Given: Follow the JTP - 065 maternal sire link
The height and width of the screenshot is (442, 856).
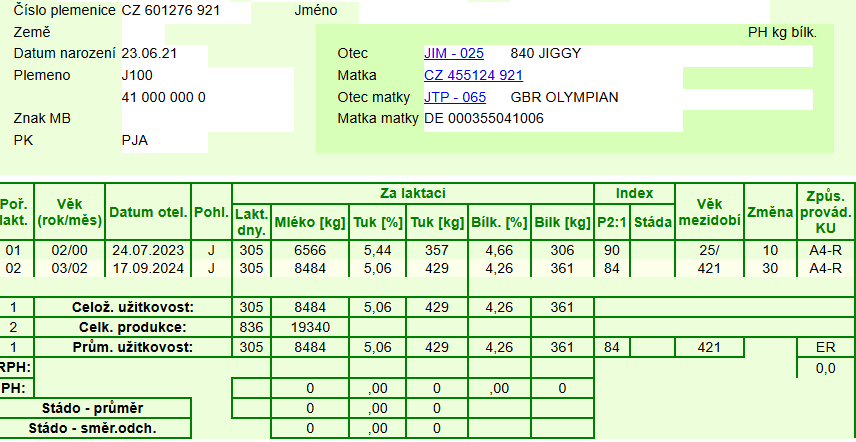Looking at the screenshot, I should [455, 97].
